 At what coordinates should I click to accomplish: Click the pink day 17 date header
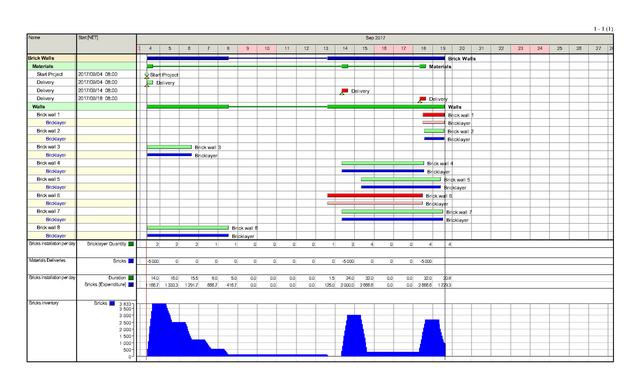(404, 49)
